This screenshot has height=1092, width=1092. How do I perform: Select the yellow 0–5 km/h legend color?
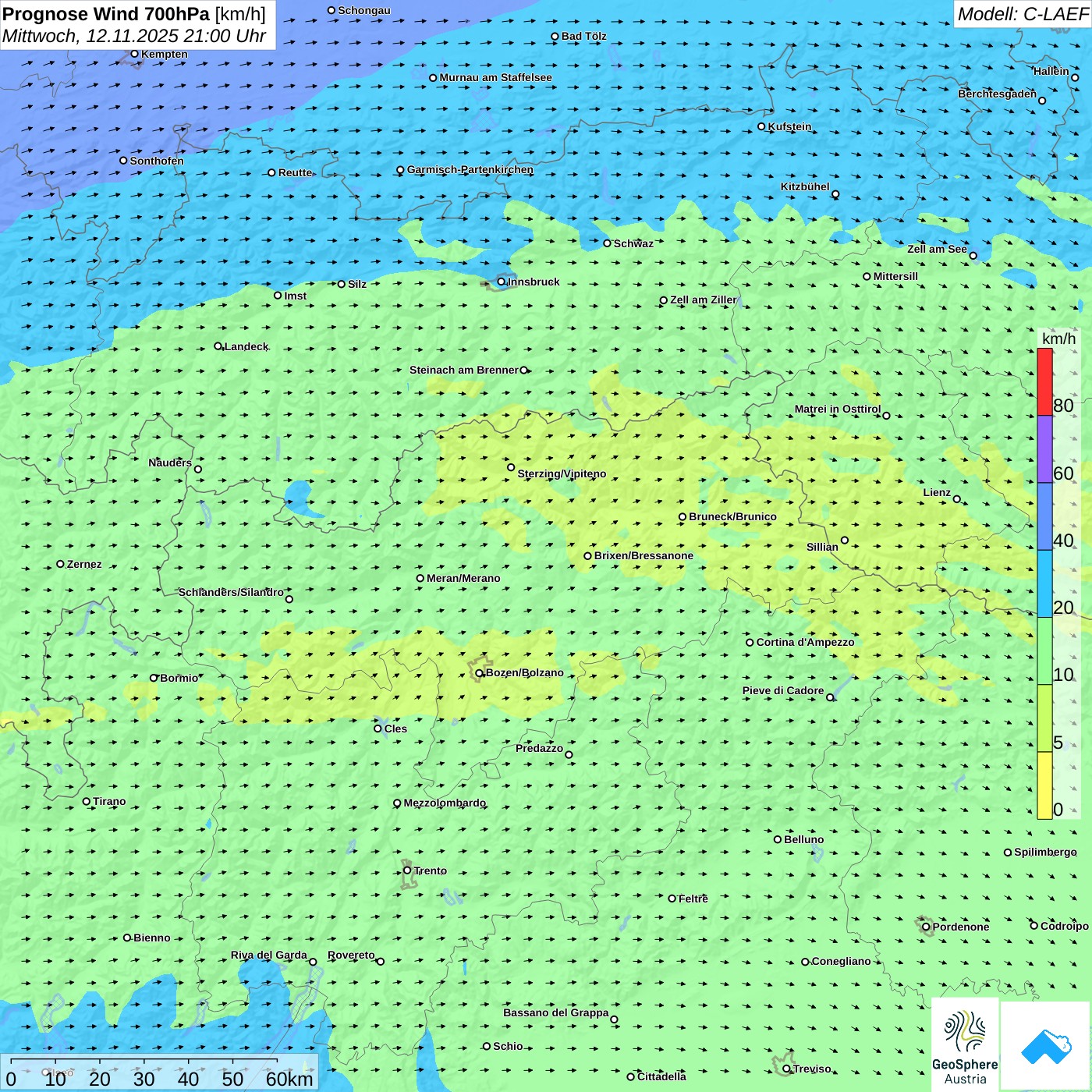coord(1044,785)
